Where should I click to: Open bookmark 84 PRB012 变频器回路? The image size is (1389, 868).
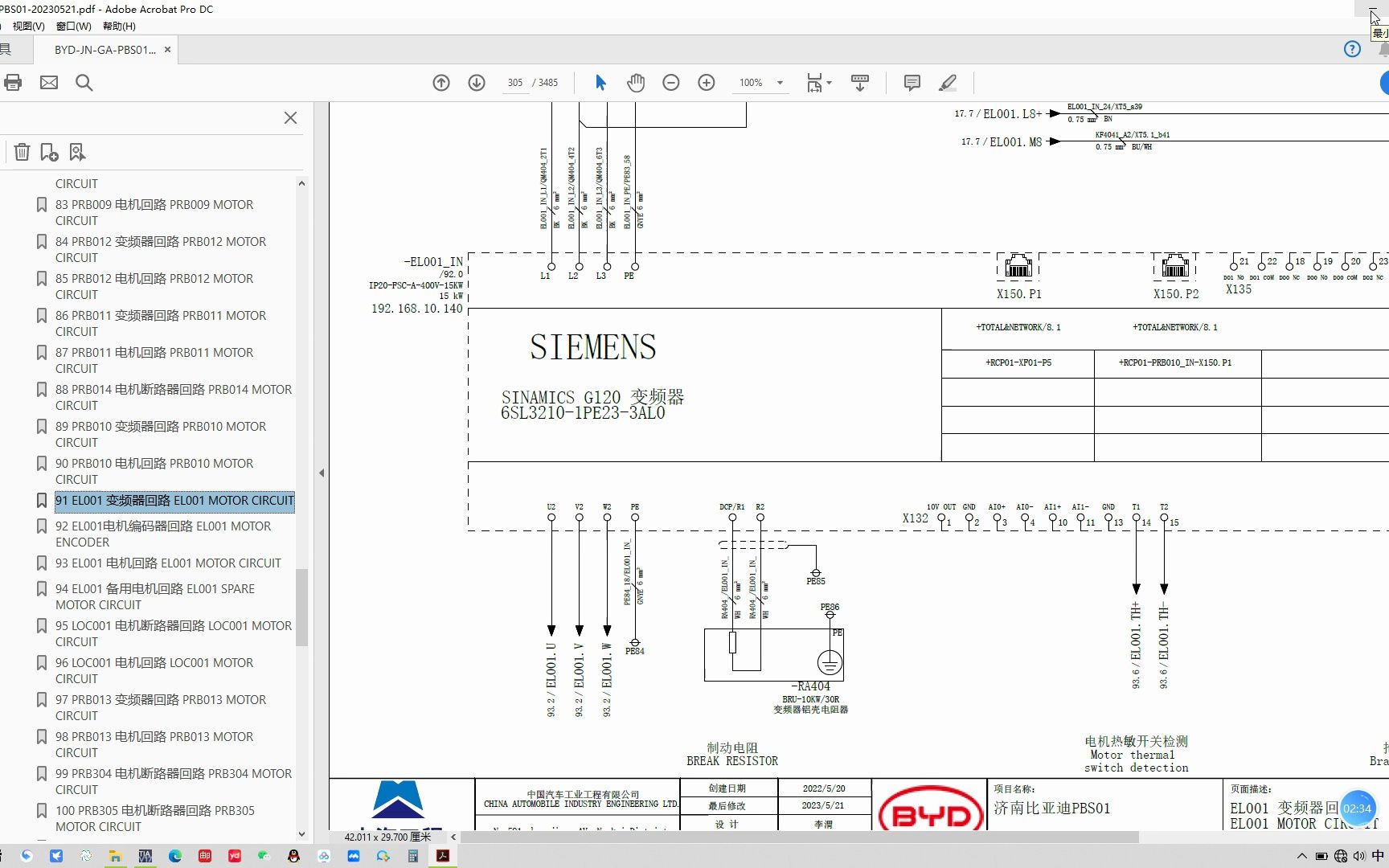pos(161,250)
